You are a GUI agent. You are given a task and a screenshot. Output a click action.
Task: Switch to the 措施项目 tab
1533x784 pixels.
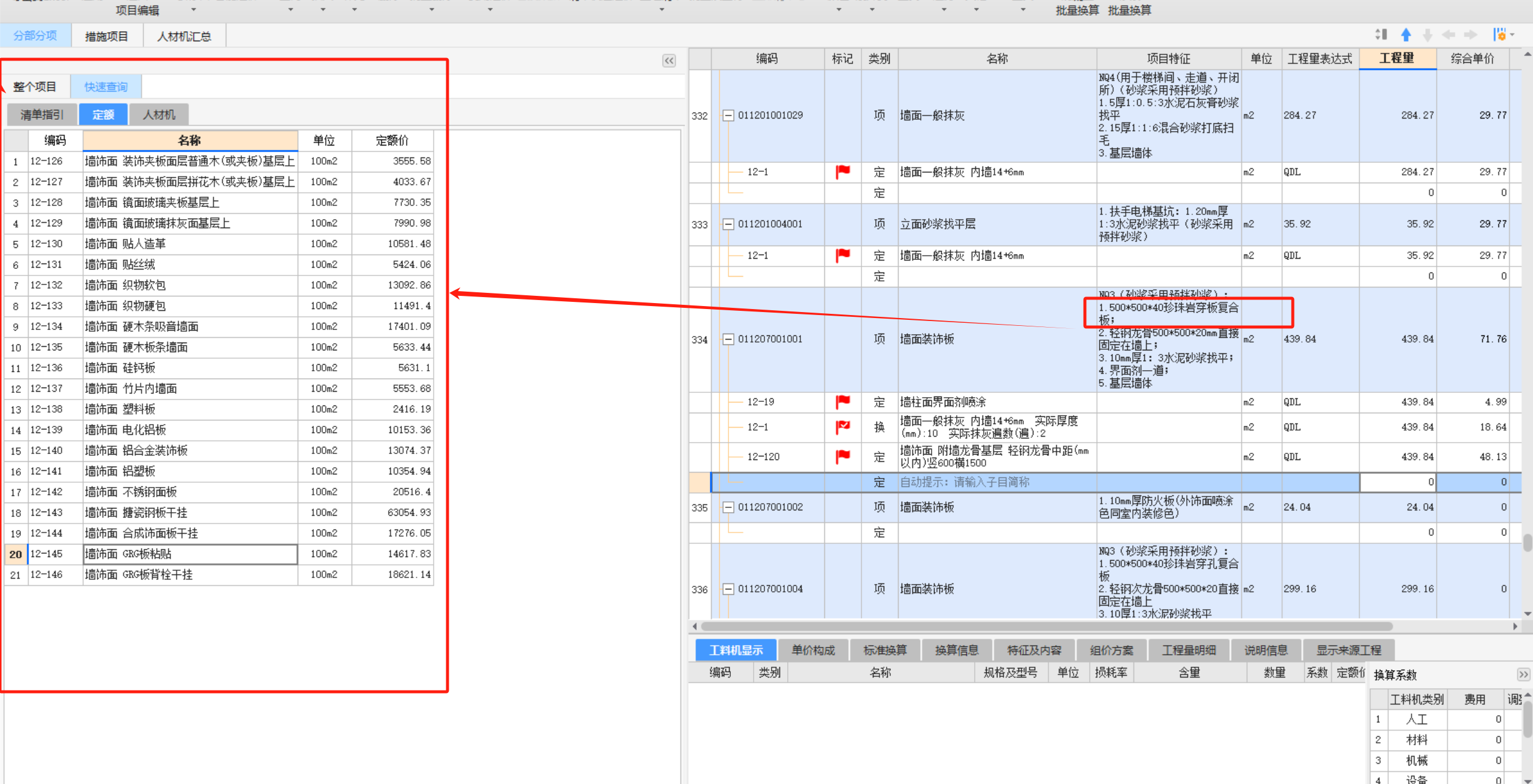click(x=107, y=37)
